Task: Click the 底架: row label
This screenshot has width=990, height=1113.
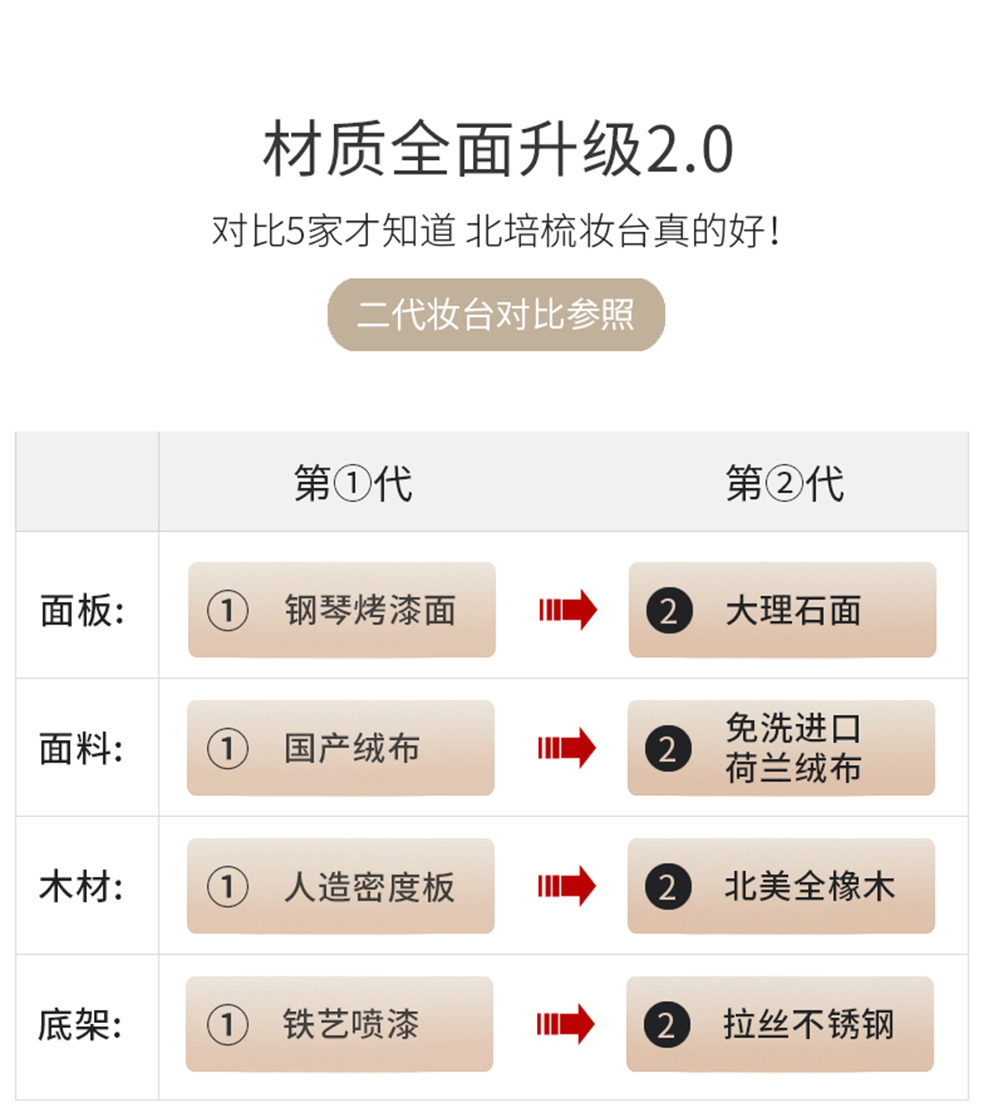Action: coord(80,1025)
